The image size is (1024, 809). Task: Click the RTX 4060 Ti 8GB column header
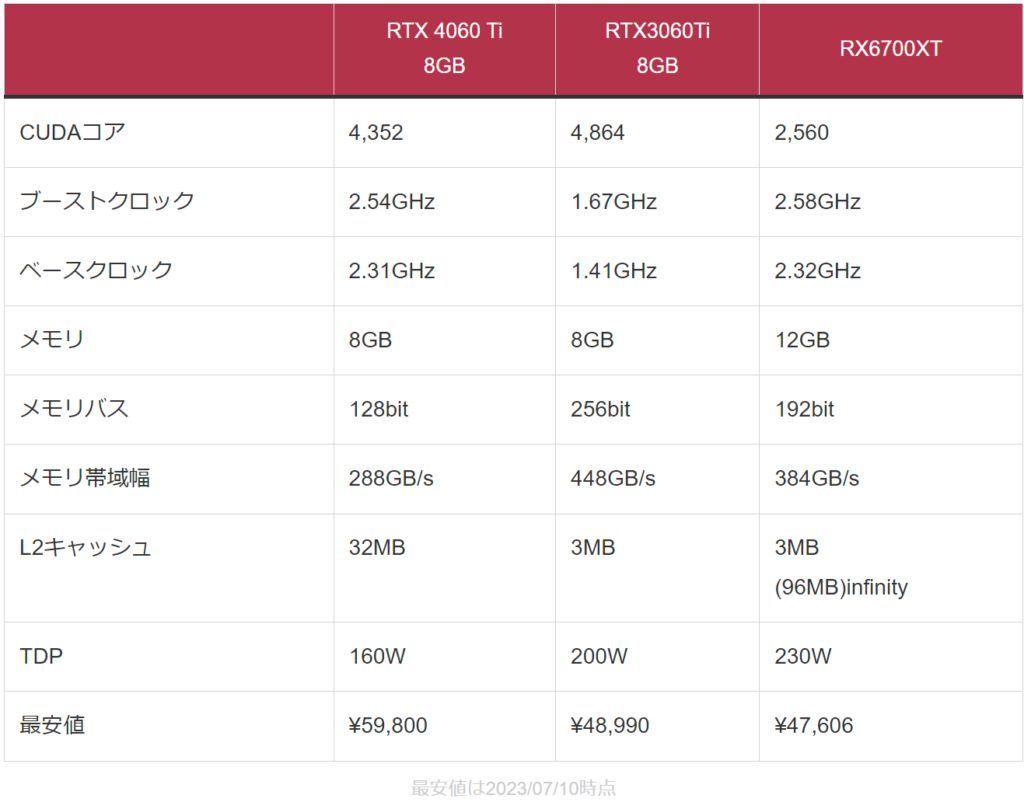[x=444, y=48]
